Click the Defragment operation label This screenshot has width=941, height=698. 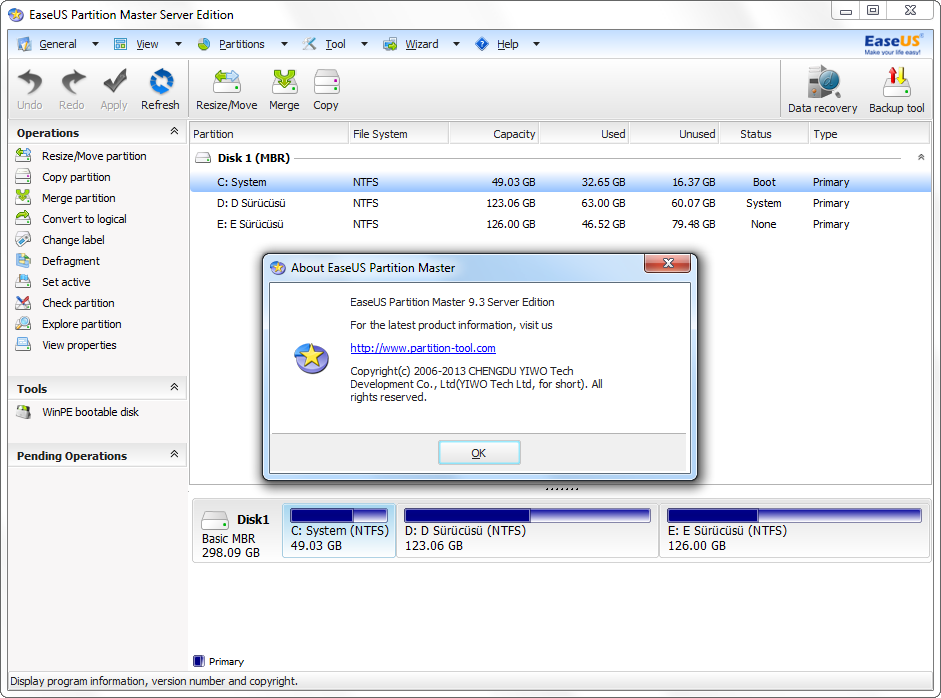click(71, 261)
